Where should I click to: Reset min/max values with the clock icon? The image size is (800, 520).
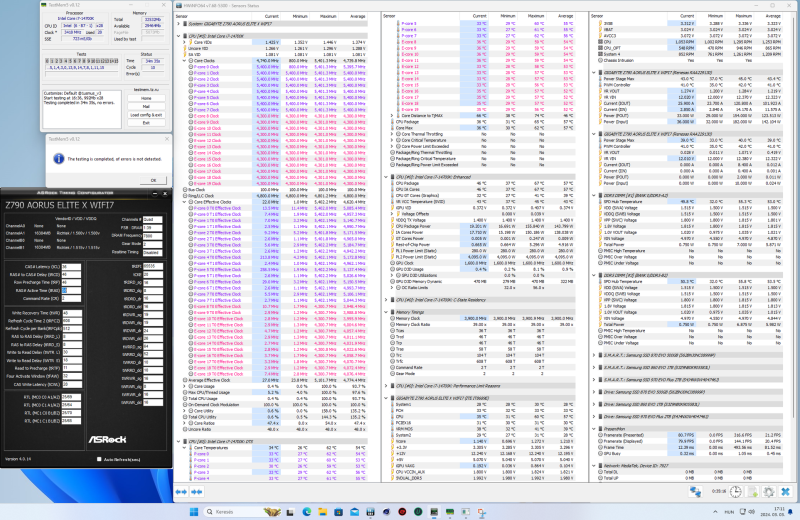735,492
